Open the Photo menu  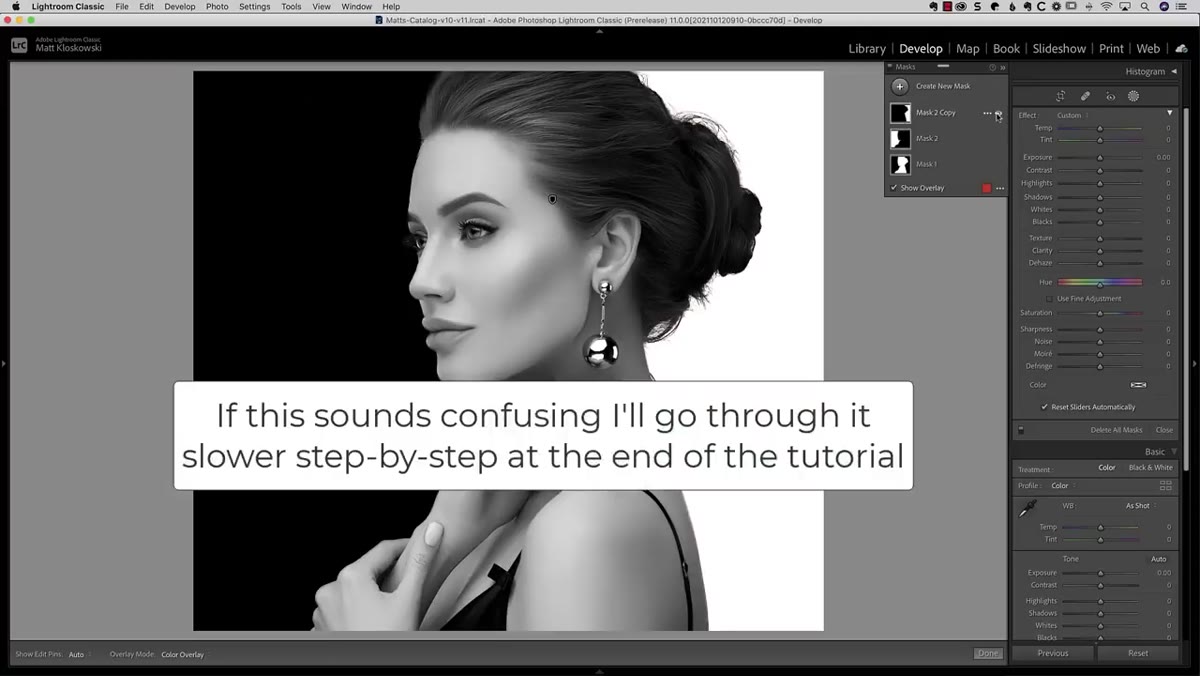pyautogui.click(x=217, y=6)
